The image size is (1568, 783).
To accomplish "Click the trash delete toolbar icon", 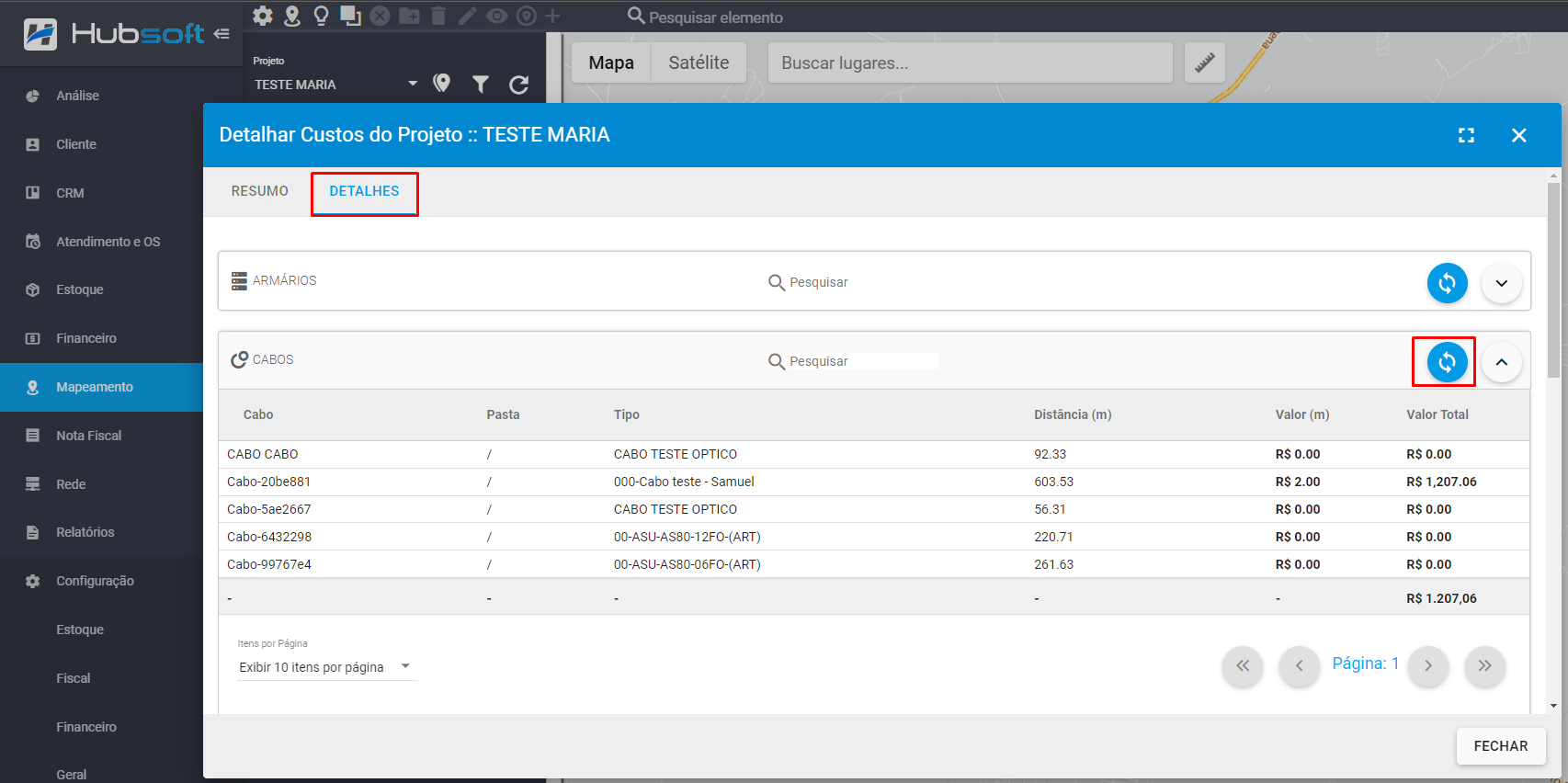I will click(438, 16).
